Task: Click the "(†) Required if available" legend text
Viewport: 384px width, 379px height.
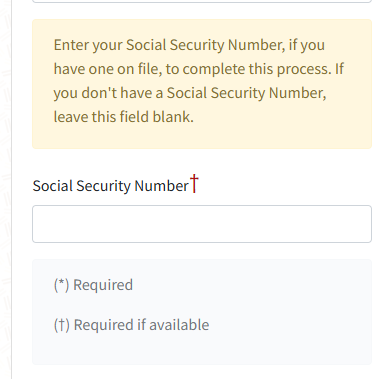Action: point(131,325)
